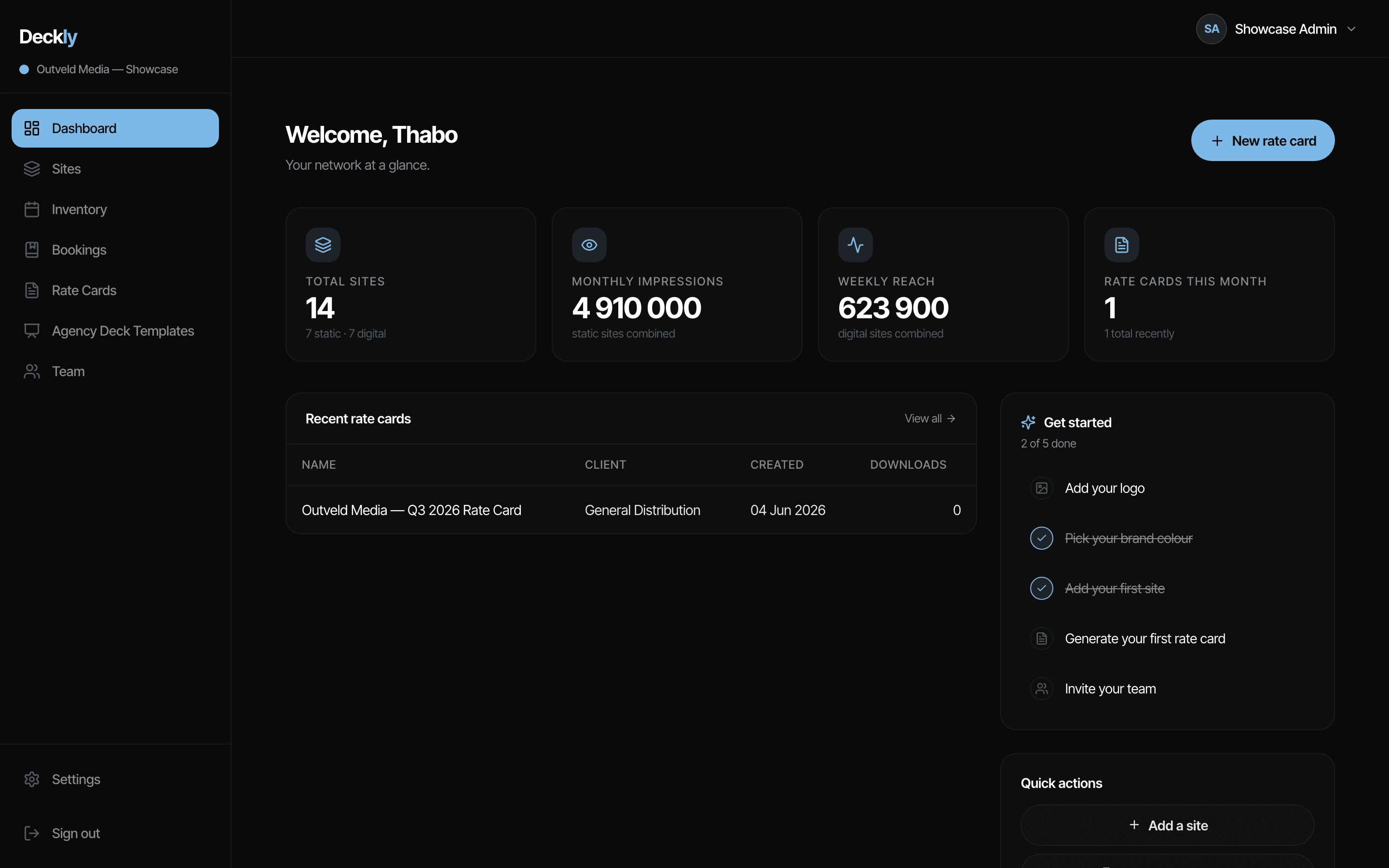Viewport: 1389px width, 868px height.
Task: Click the Dashboard grid icon in sidebar
Action: (31, 128)
